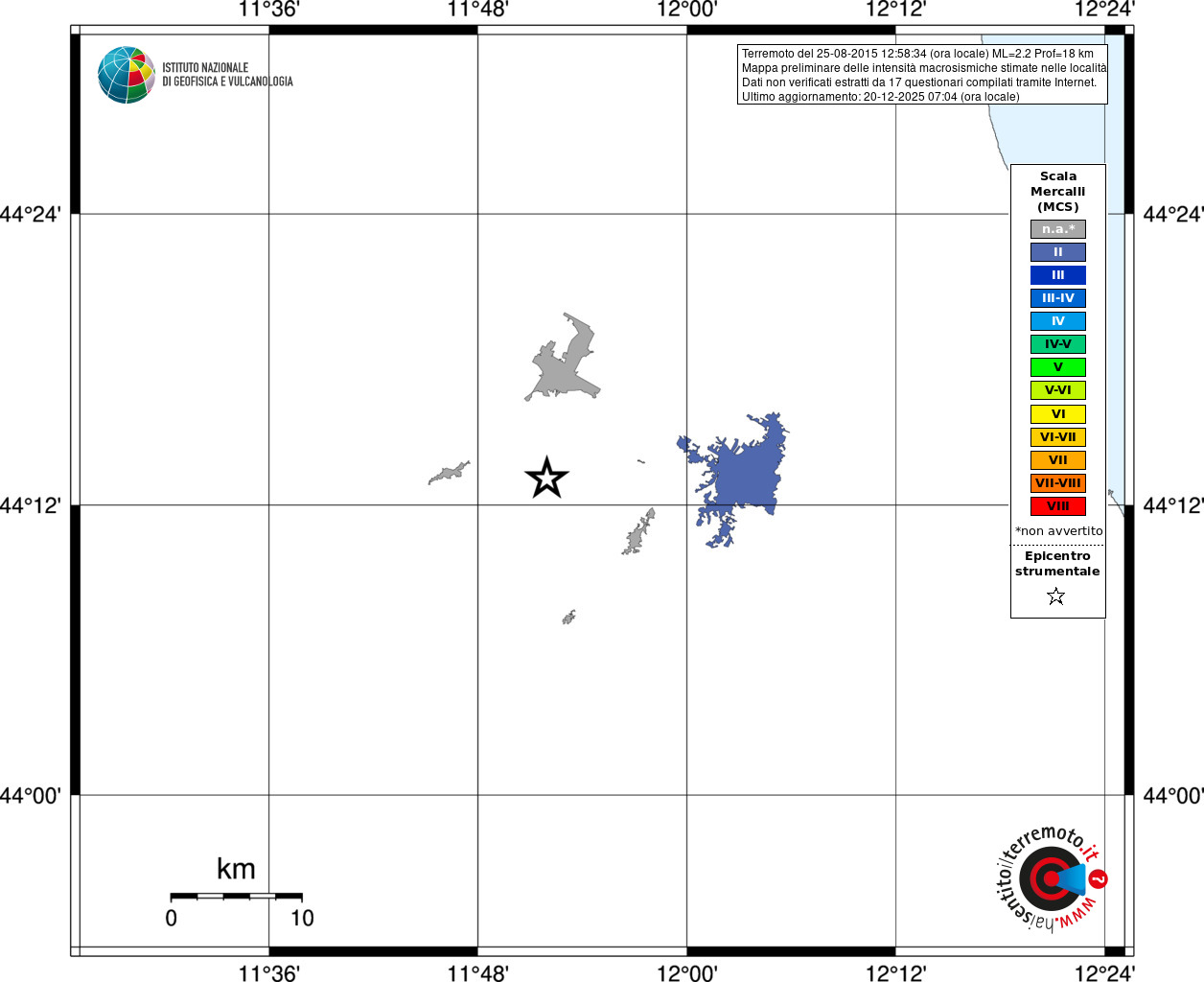Click the 'Scala Mercalli (MCS)' legend title
Screen dimensions: 1204x982
point(1058,192)
